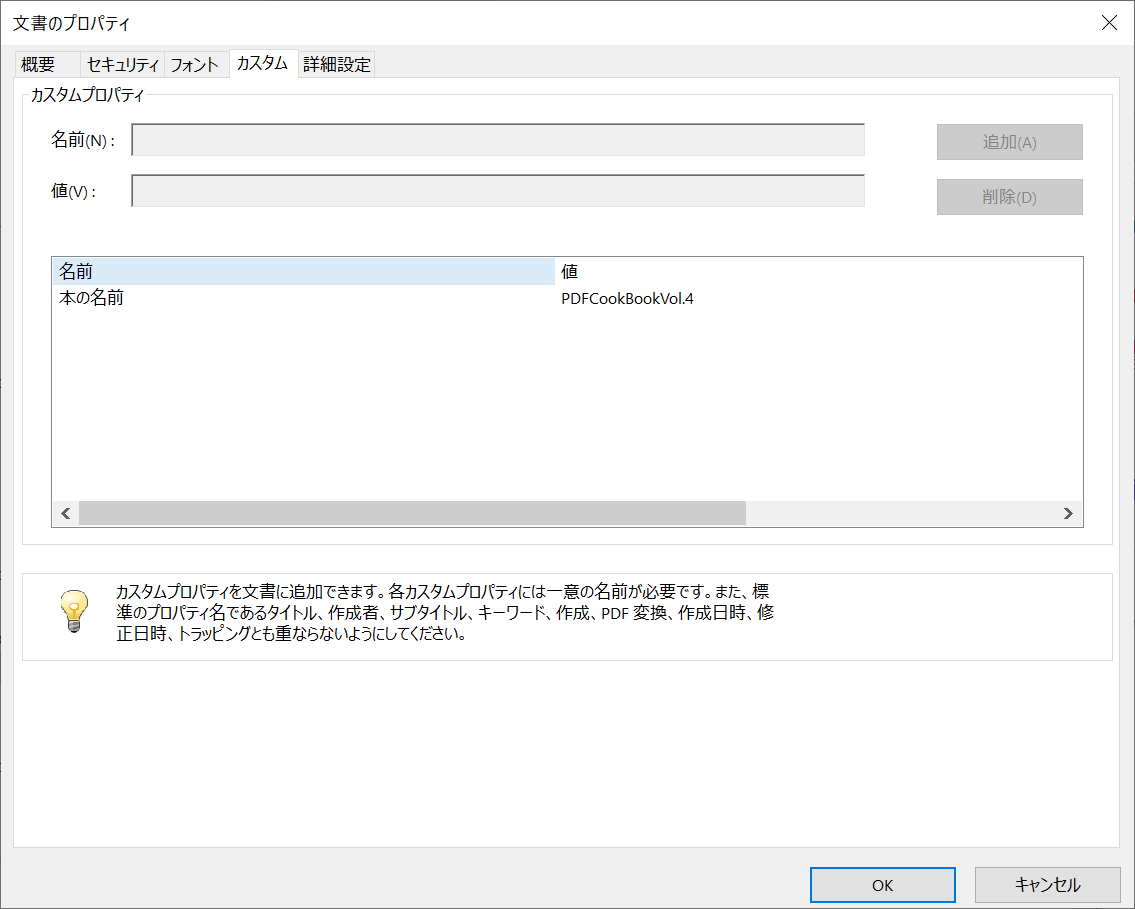Focus the 名前(N) input field
Viewport: 1135px width, 909px height.
pos(498,141)
